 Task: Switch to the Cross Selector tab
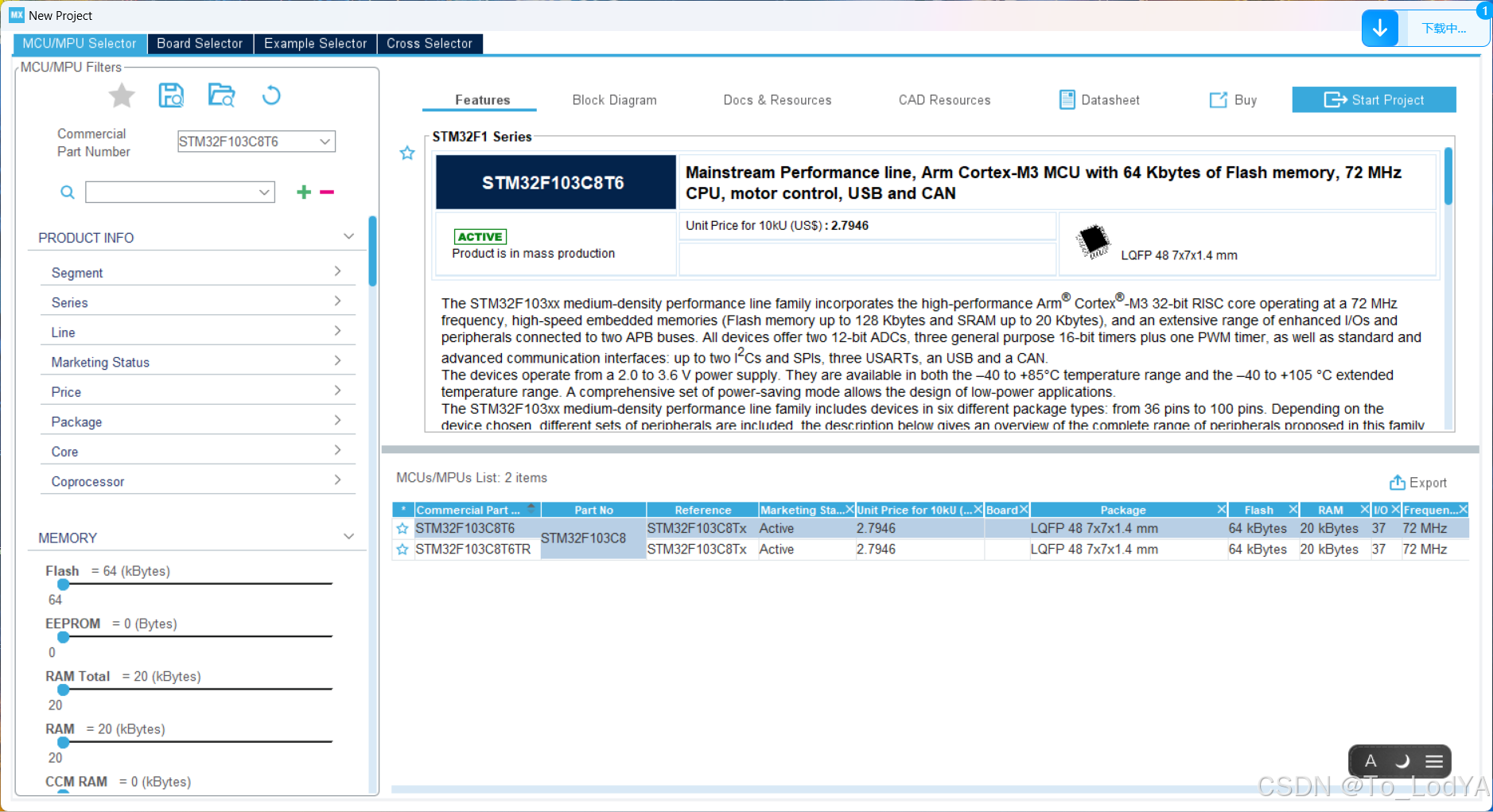pos(430,44)
